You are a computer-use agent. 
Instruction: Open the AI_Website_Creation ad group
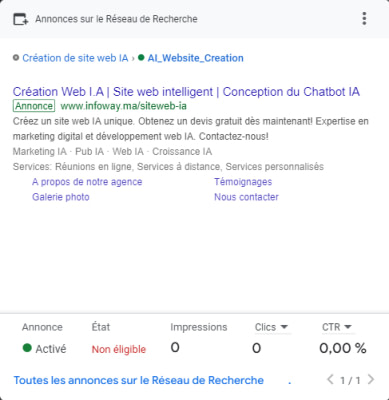tap(196, 58)
